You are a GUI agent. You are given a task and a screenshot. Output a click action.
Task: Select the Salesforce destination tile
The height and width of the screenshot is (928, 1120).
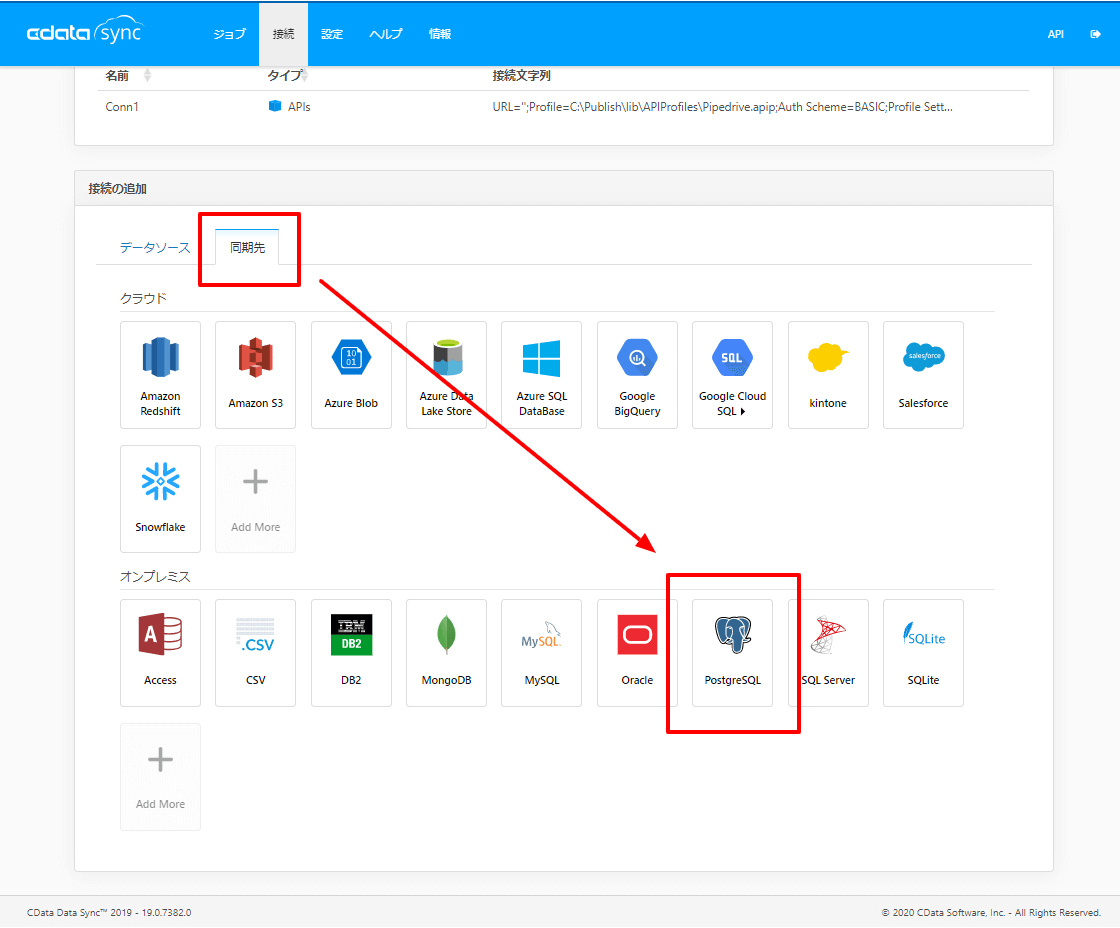[923, 375]
